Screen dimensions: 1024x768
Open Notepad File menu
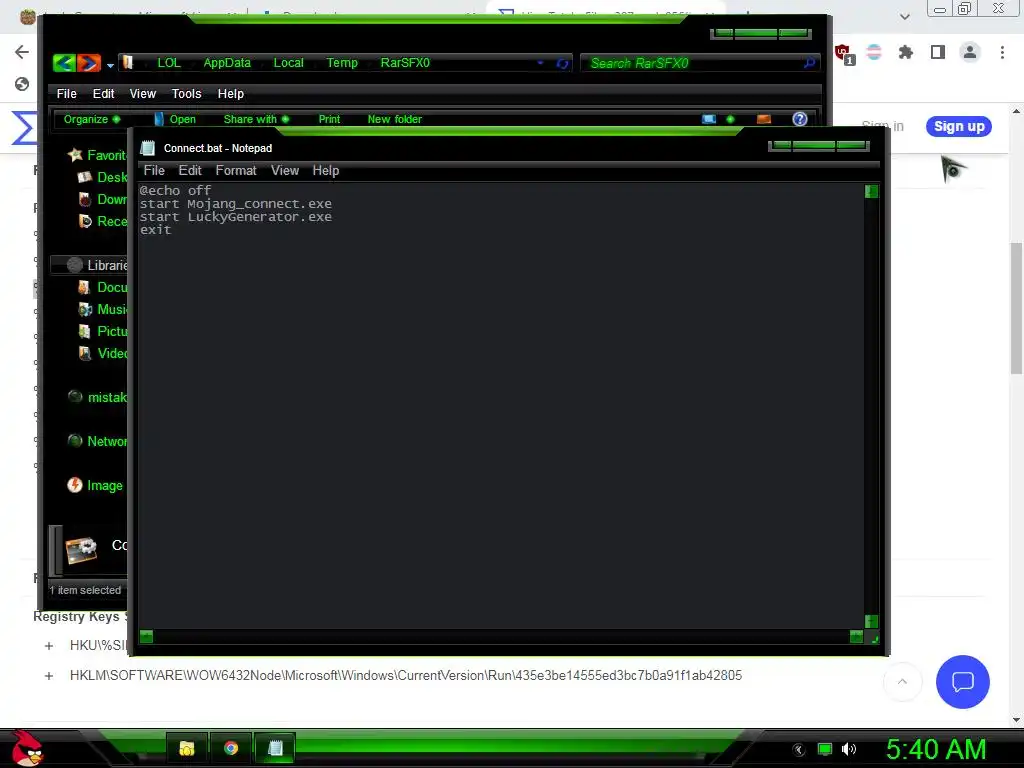pyautogui.click(x=154, y=170)
